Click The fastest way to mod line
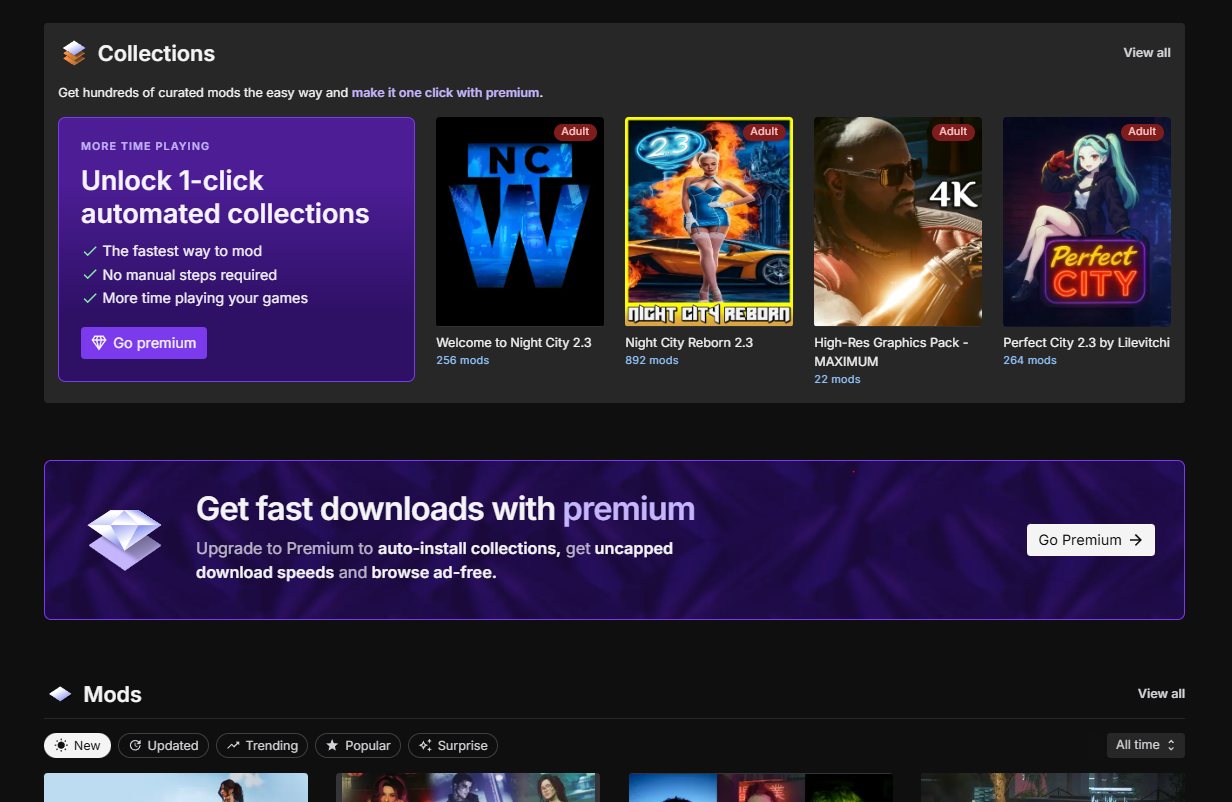1232x802 pixels. coord(182,251)
